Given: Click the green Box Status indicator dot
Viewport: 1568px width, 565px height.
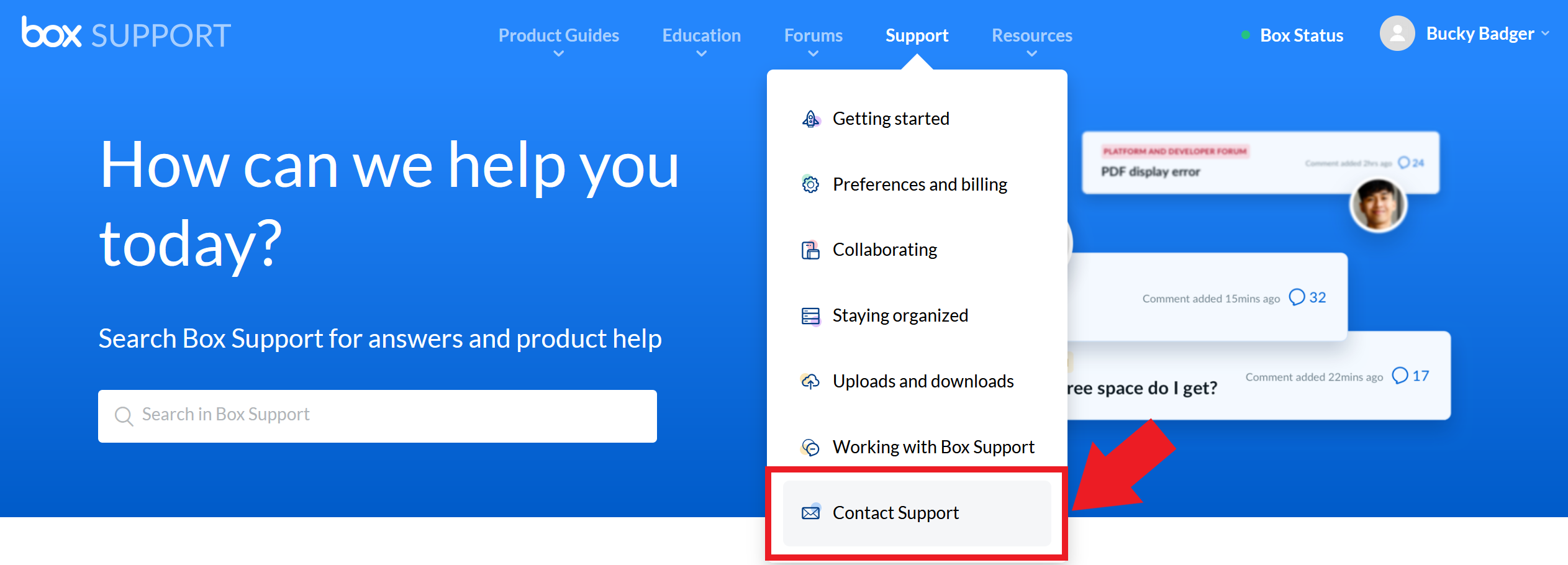Looking at the screenshot, I should coord(1245,35).
